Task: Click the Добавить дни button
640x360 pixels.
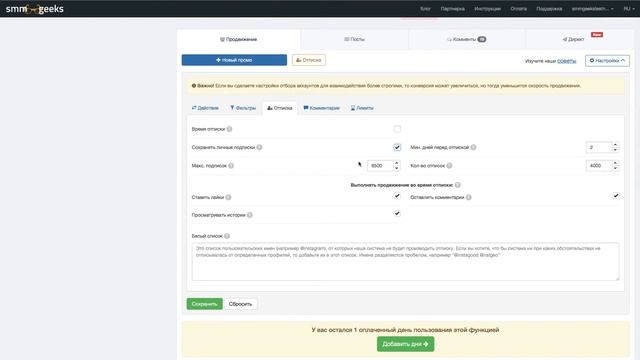Action: [405, 344]
